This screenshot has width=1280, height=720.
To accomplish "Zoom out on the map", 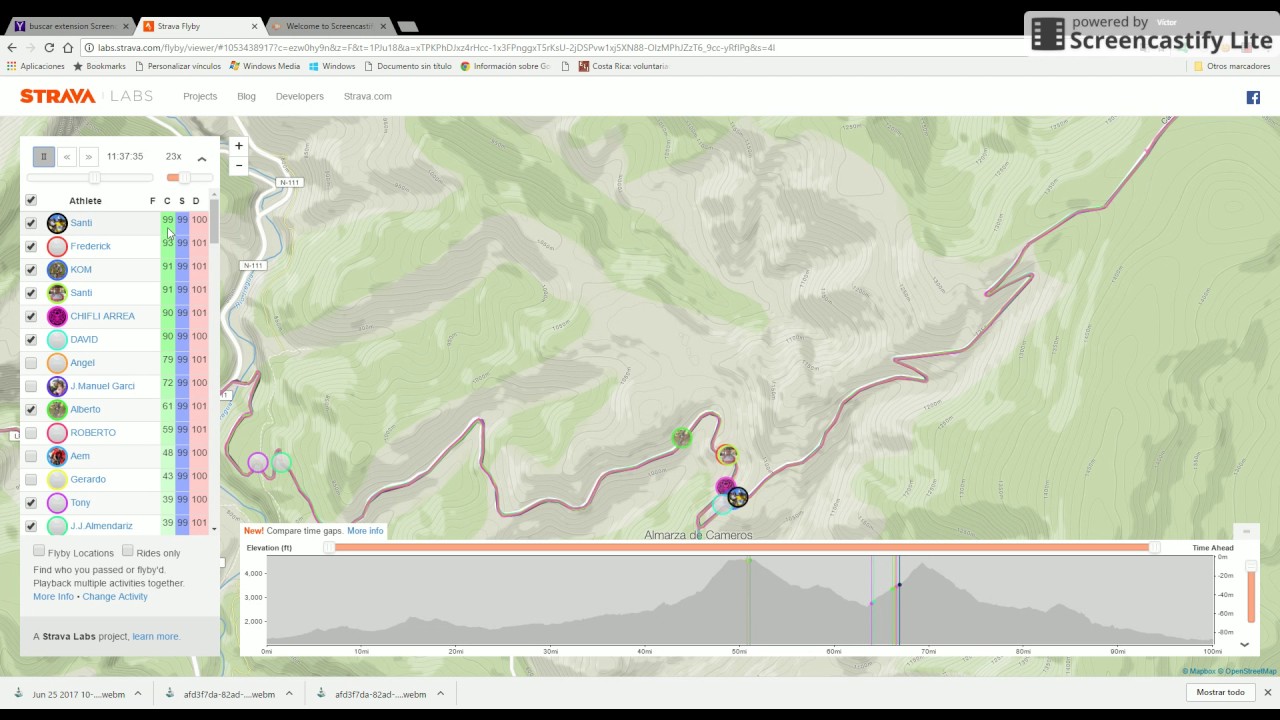I will coord(238,165).
